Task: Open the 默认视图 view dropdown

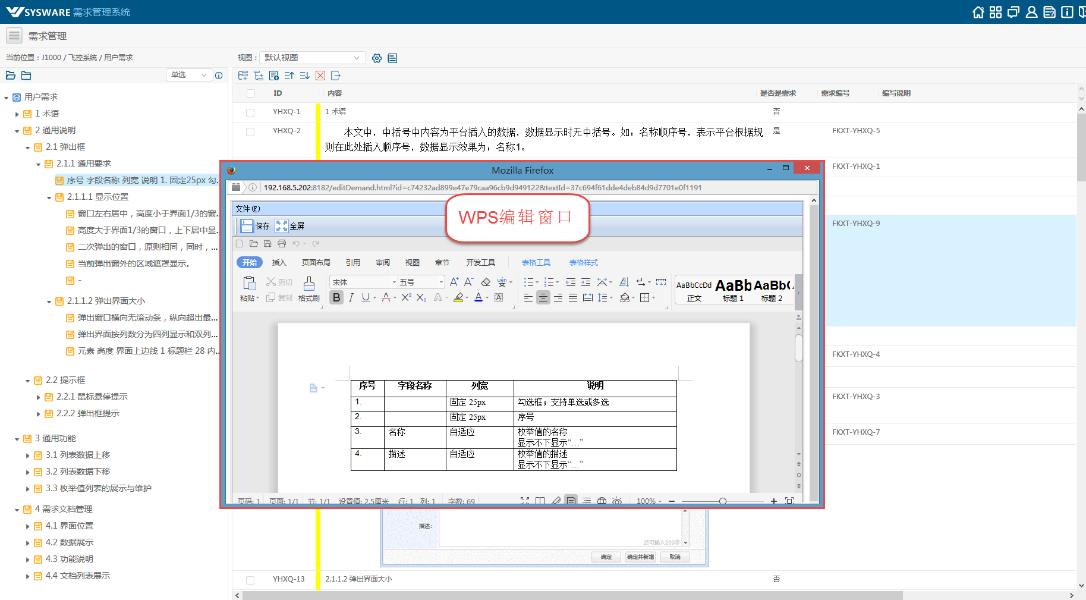Action: 313,58
